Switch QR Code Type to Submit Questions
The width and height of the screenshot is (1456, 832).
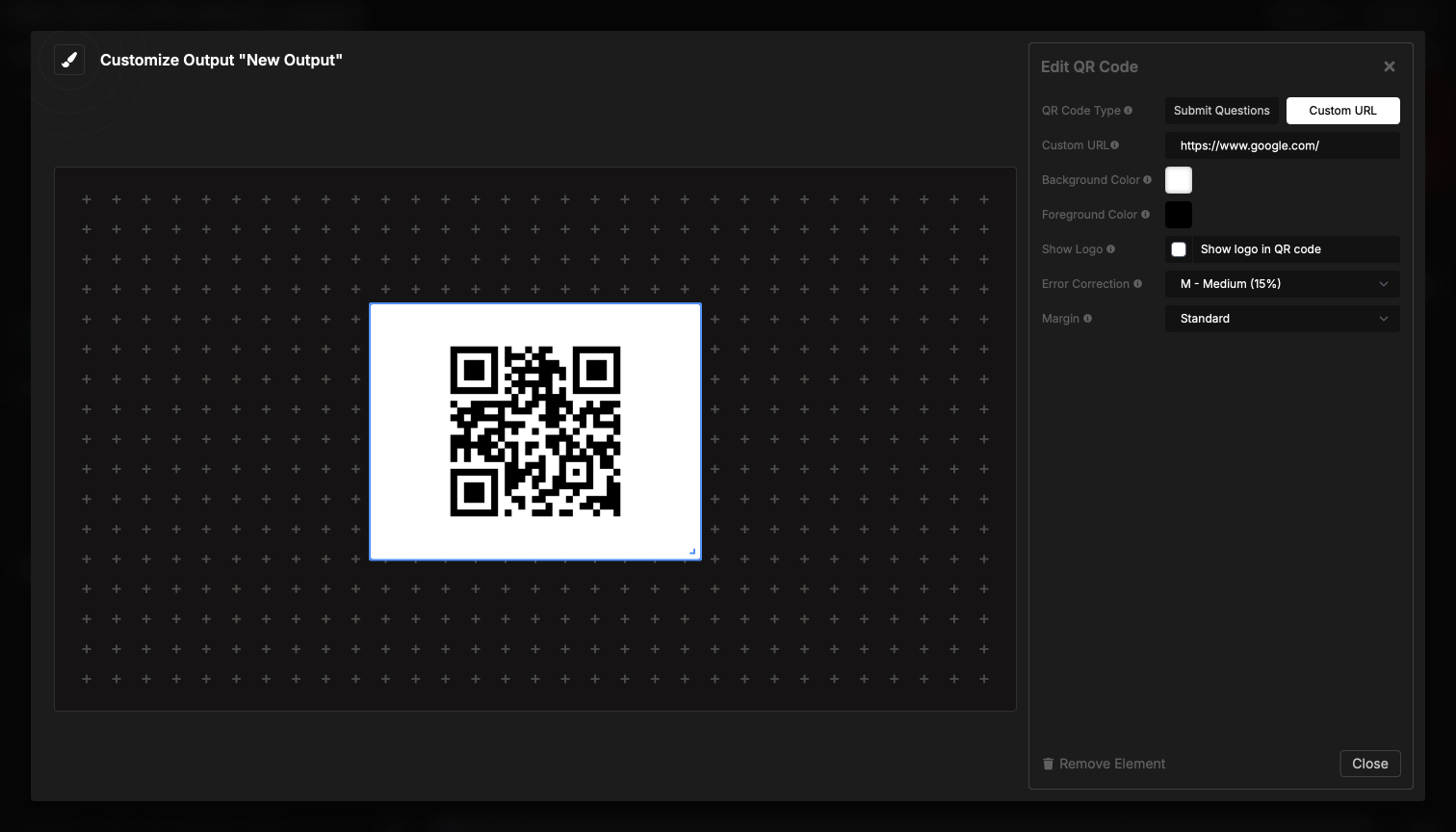pos(1221,110)
